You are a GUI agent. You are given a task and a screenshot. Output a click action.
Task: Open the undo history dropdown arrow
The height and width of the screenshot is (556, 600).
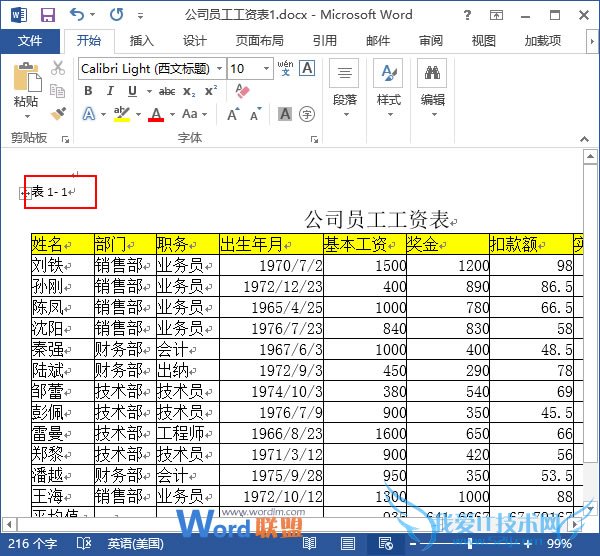tap(93, 15)
